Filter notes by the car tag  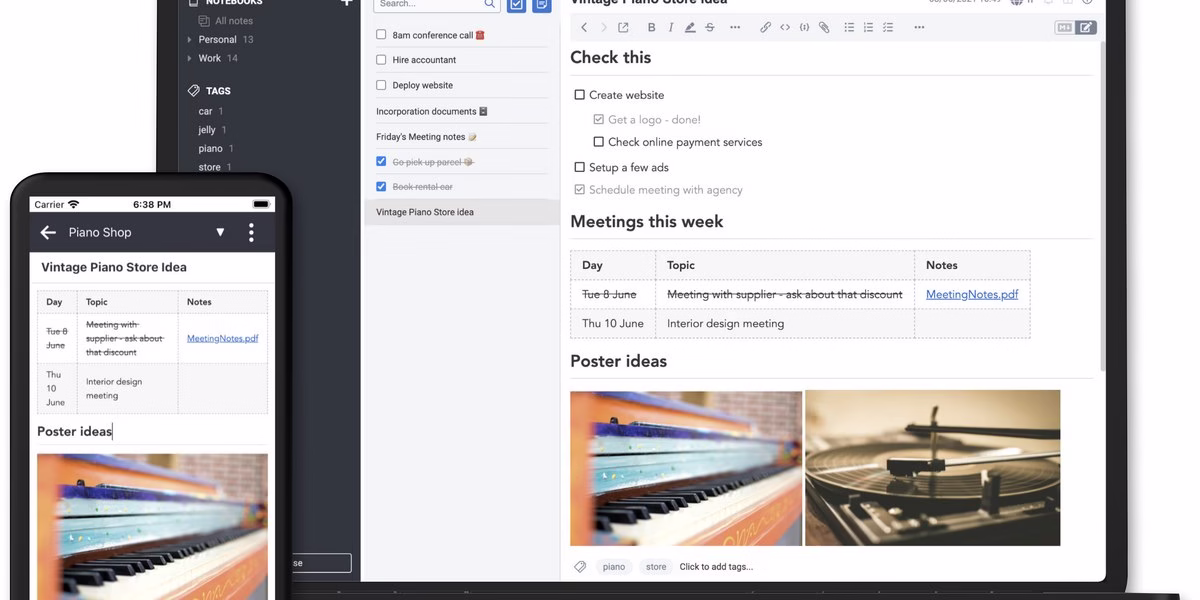click(x=205, y=111)
